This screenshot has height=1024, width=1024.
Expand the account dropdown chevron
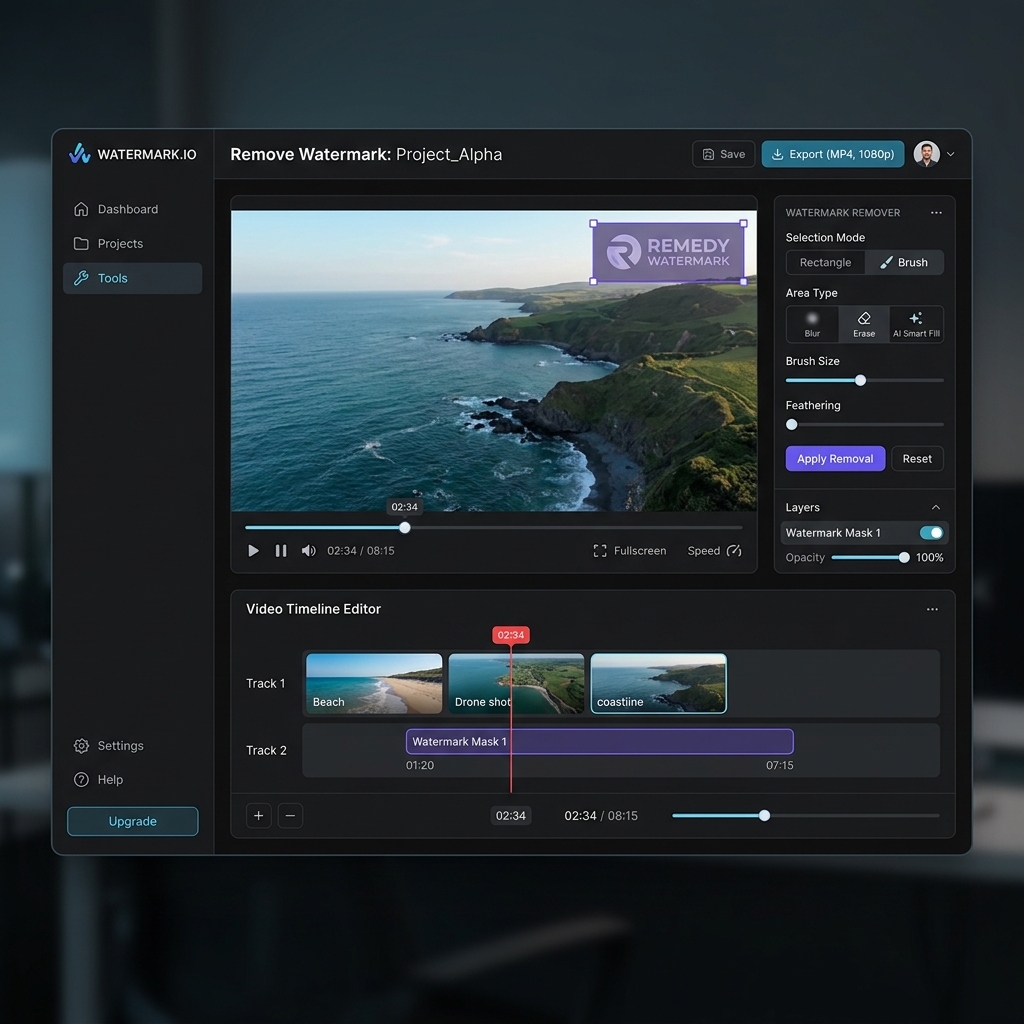[951, 155]
